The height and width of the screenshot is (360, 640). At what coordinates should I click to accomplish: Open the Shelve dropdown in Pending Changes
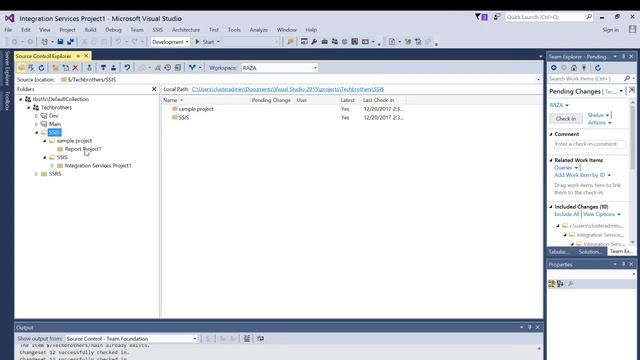tap(598, 115)
